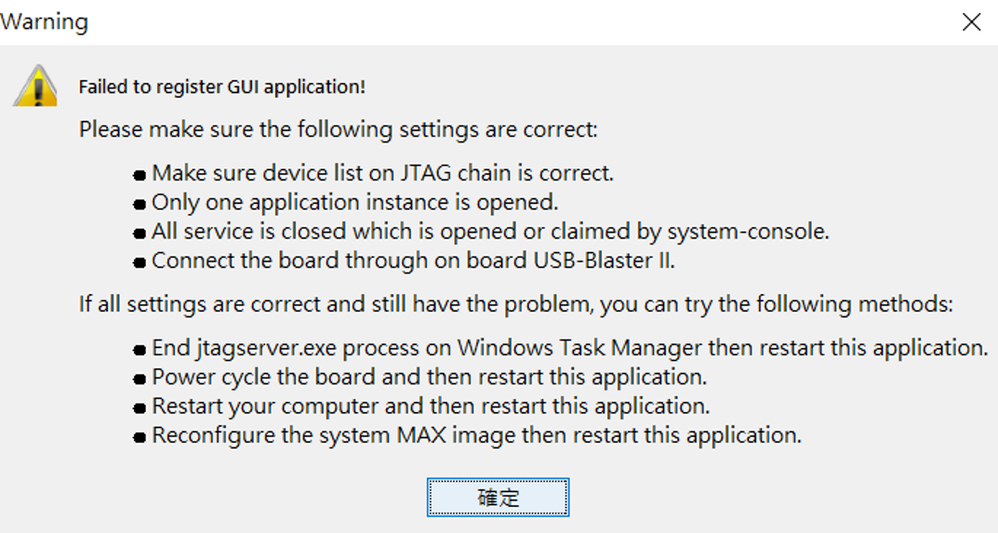Click the bullet dot before 'All service is closed'
The height and width of the screenshot is (533, 998).
[141, 233]
